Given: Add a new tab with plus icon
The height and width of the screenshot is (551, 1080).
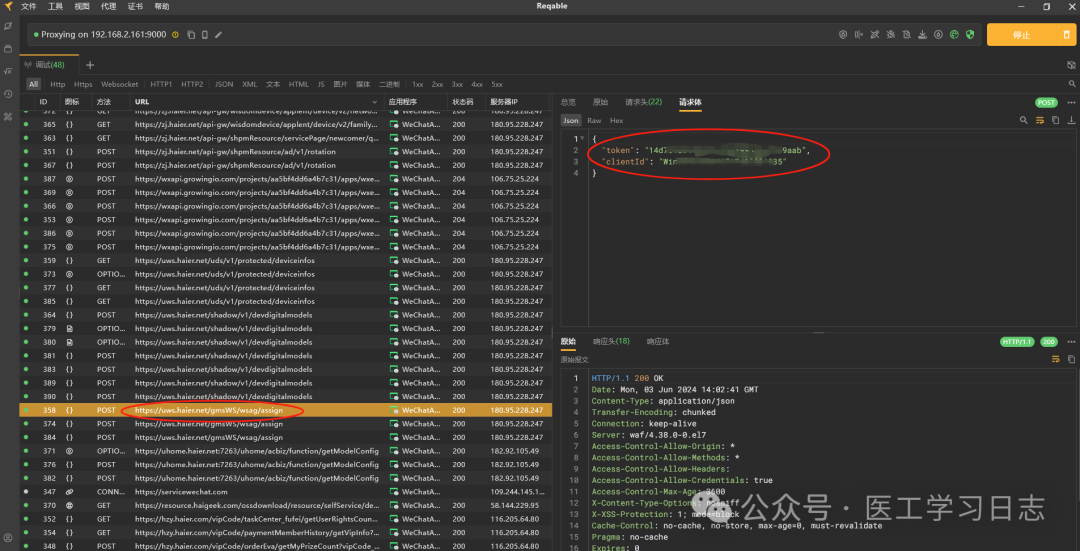Looking at the screenshot, I should 90,65.
